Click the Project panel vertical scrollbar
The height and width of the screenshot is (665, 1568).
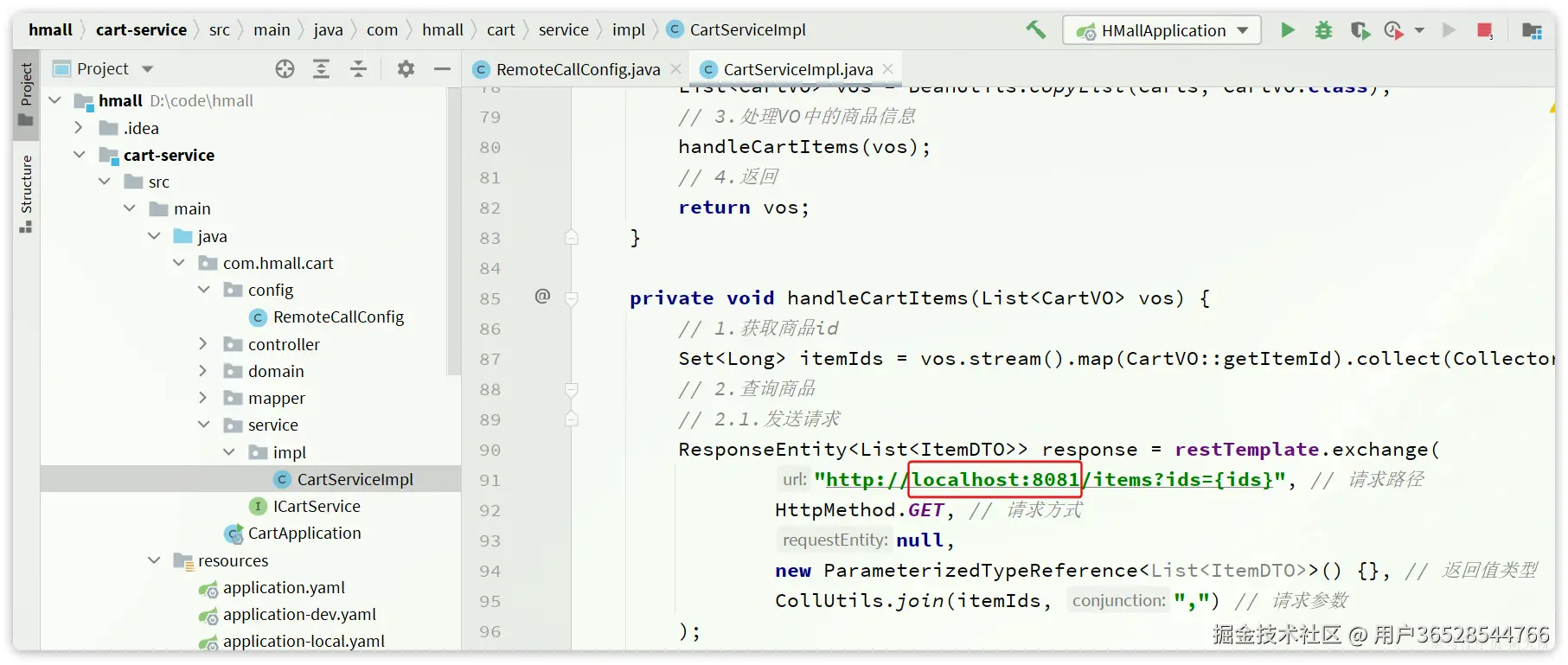coord(453,233)
